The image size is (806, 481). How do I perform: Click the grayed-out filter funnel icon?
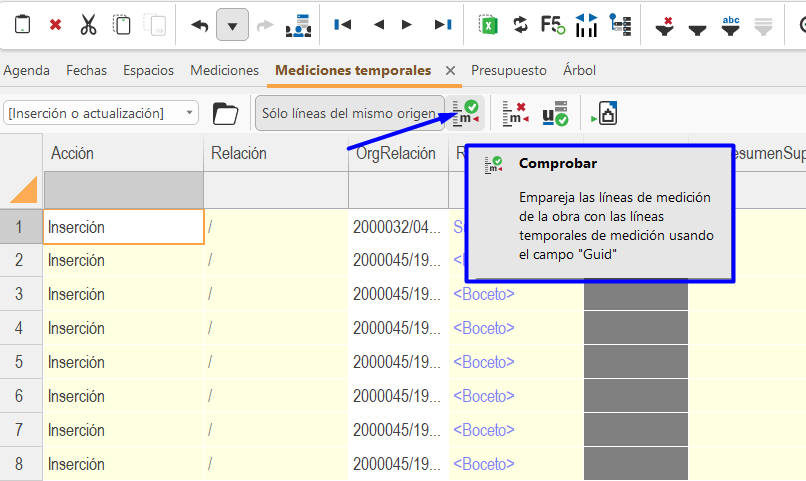(x=763, y=27)
